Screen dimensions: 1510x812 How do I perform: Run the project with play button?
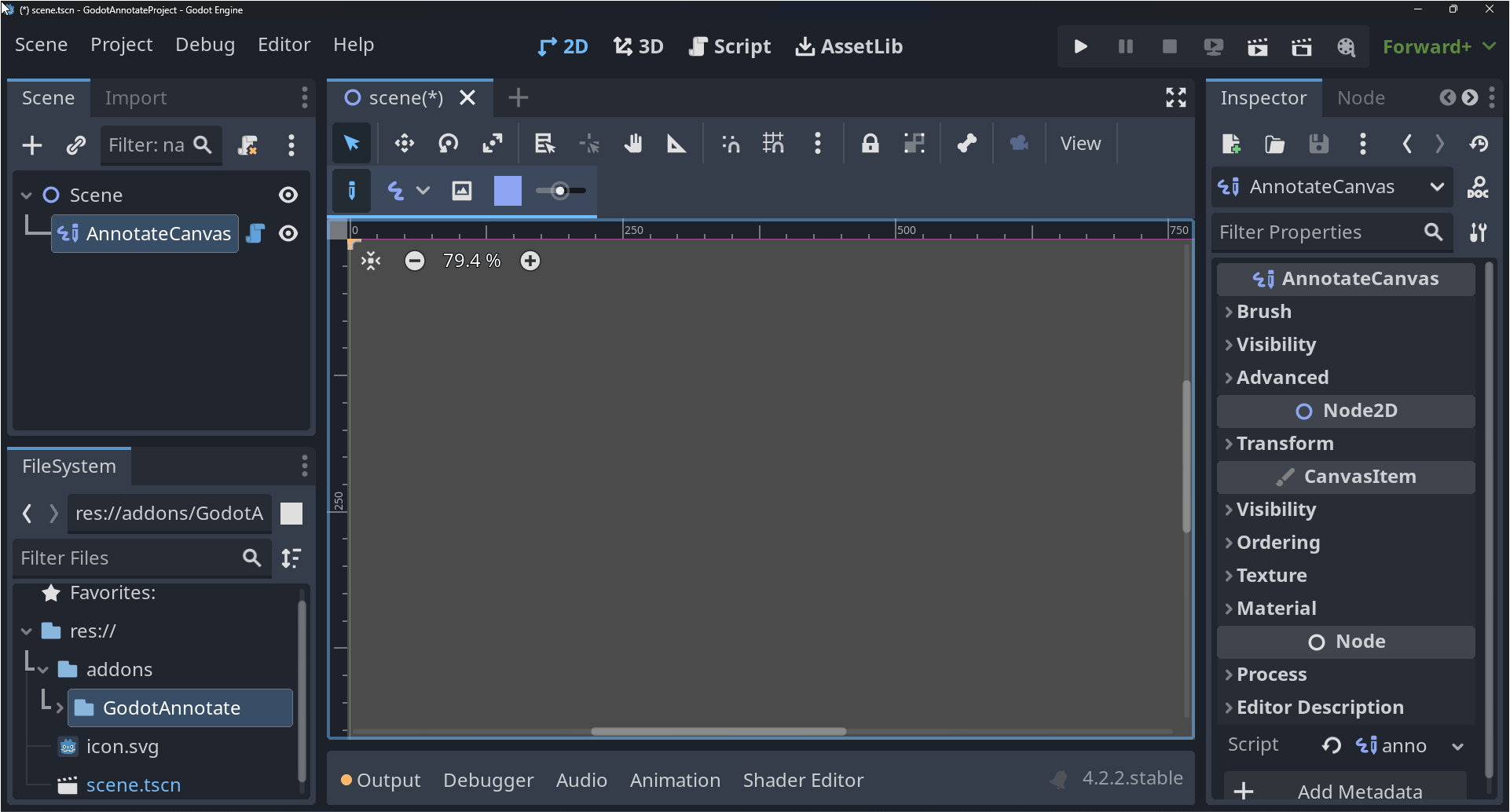tap(1081, 47)
